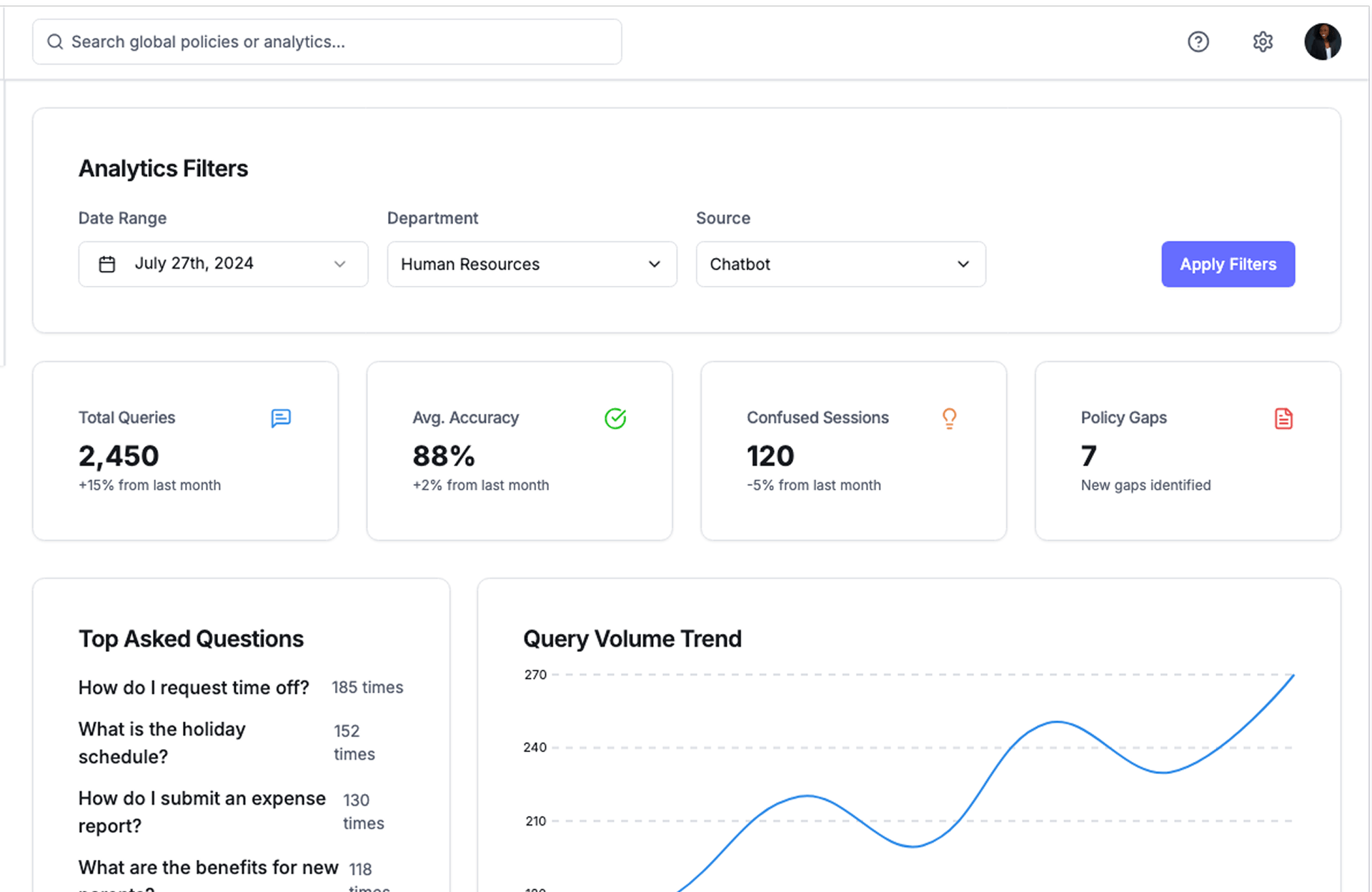Click the search magnifier icon
The image size is (1372, 892).
(x=55, y=42)
